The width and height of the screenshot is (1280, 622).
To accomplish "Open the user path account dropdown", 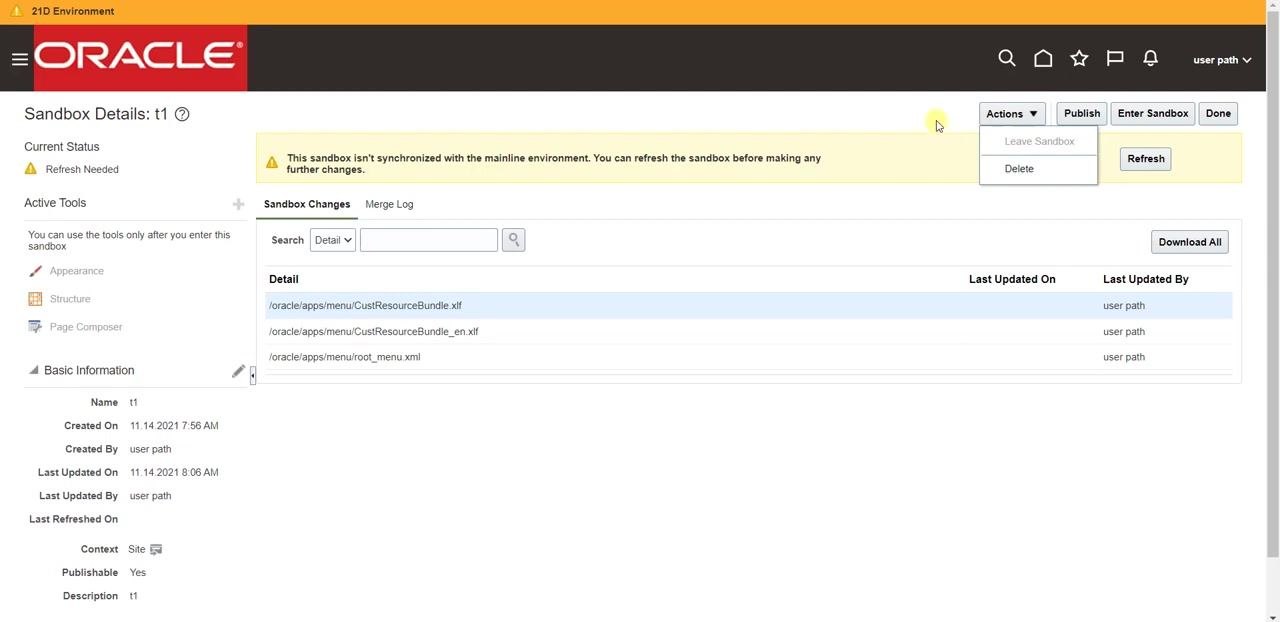I will (1222, 60).
